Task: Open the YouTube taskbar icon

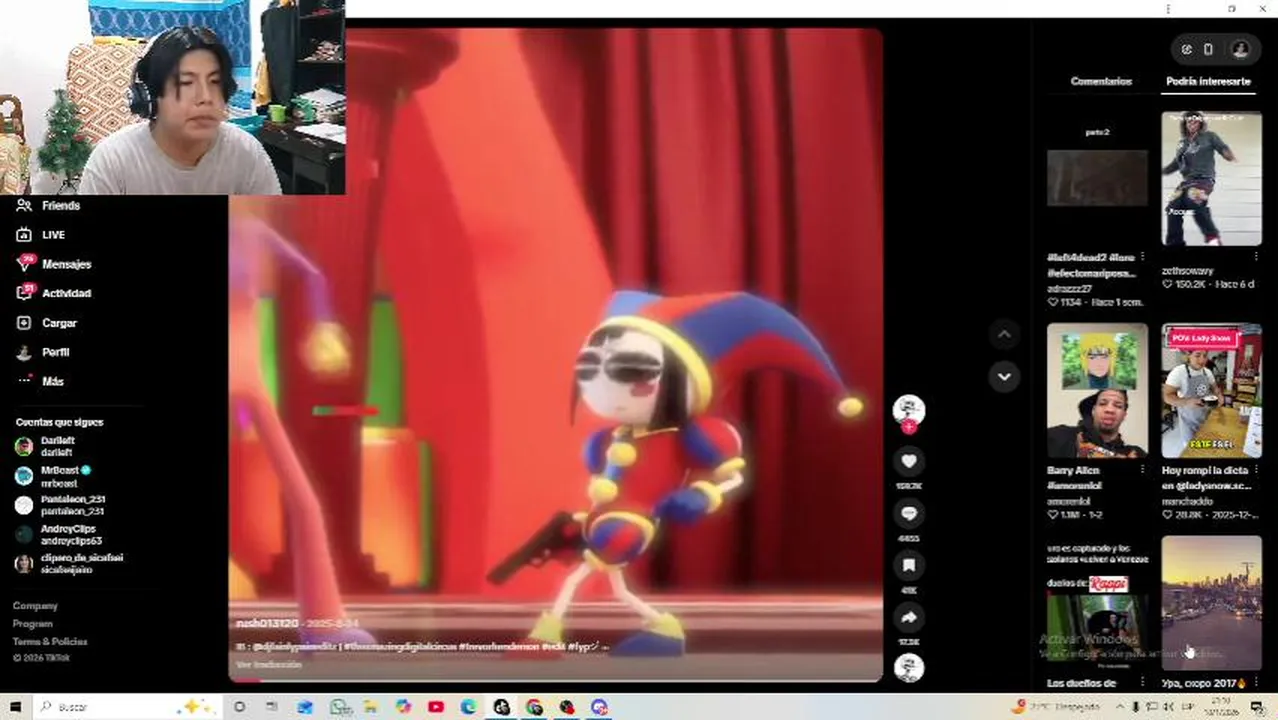Action: [436, 707]
